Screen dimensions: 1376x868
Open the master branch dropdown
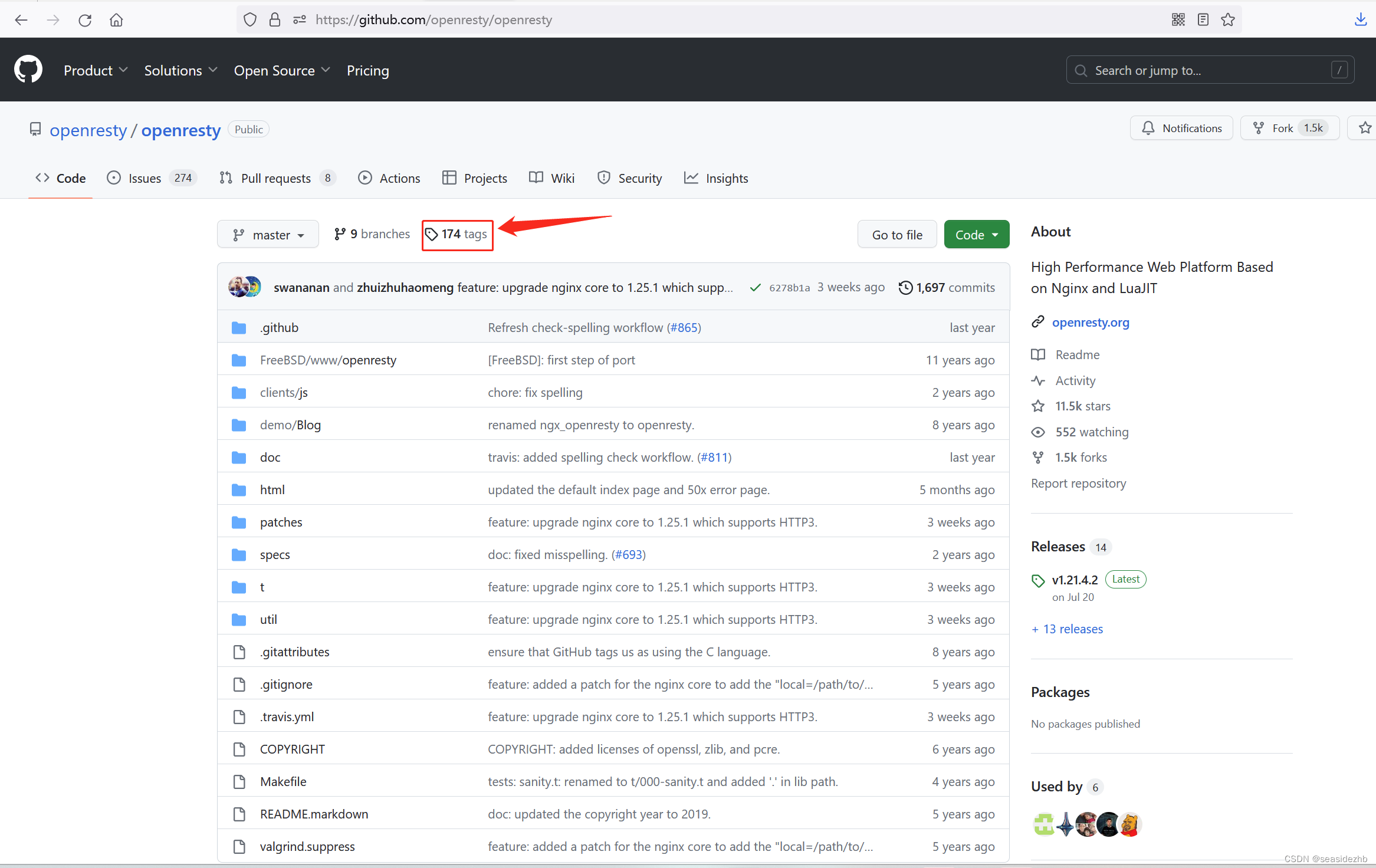[x=268, y=235]
